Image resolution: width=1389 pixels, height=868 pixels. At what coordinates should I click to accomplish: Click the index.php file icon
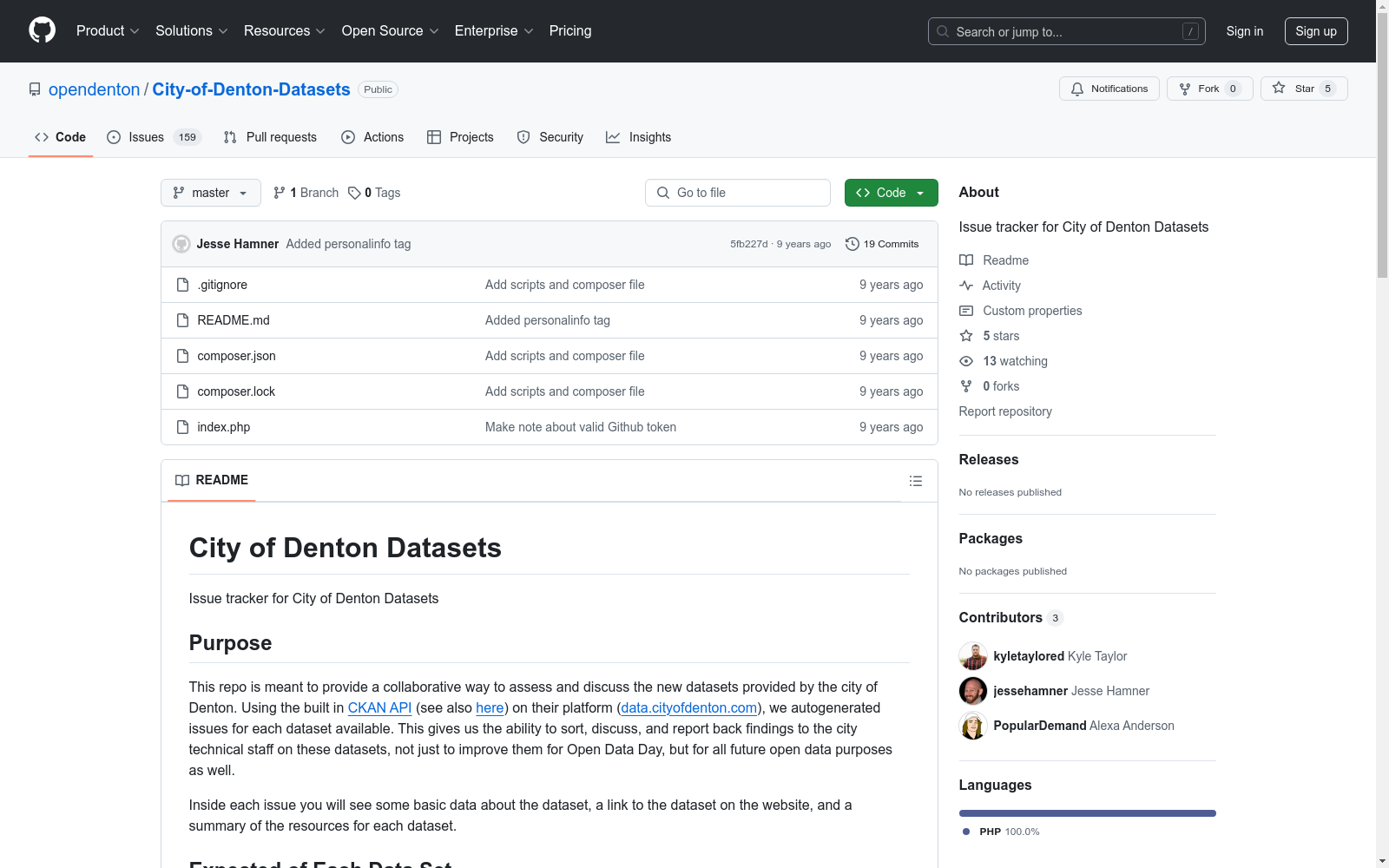[182, 427]
